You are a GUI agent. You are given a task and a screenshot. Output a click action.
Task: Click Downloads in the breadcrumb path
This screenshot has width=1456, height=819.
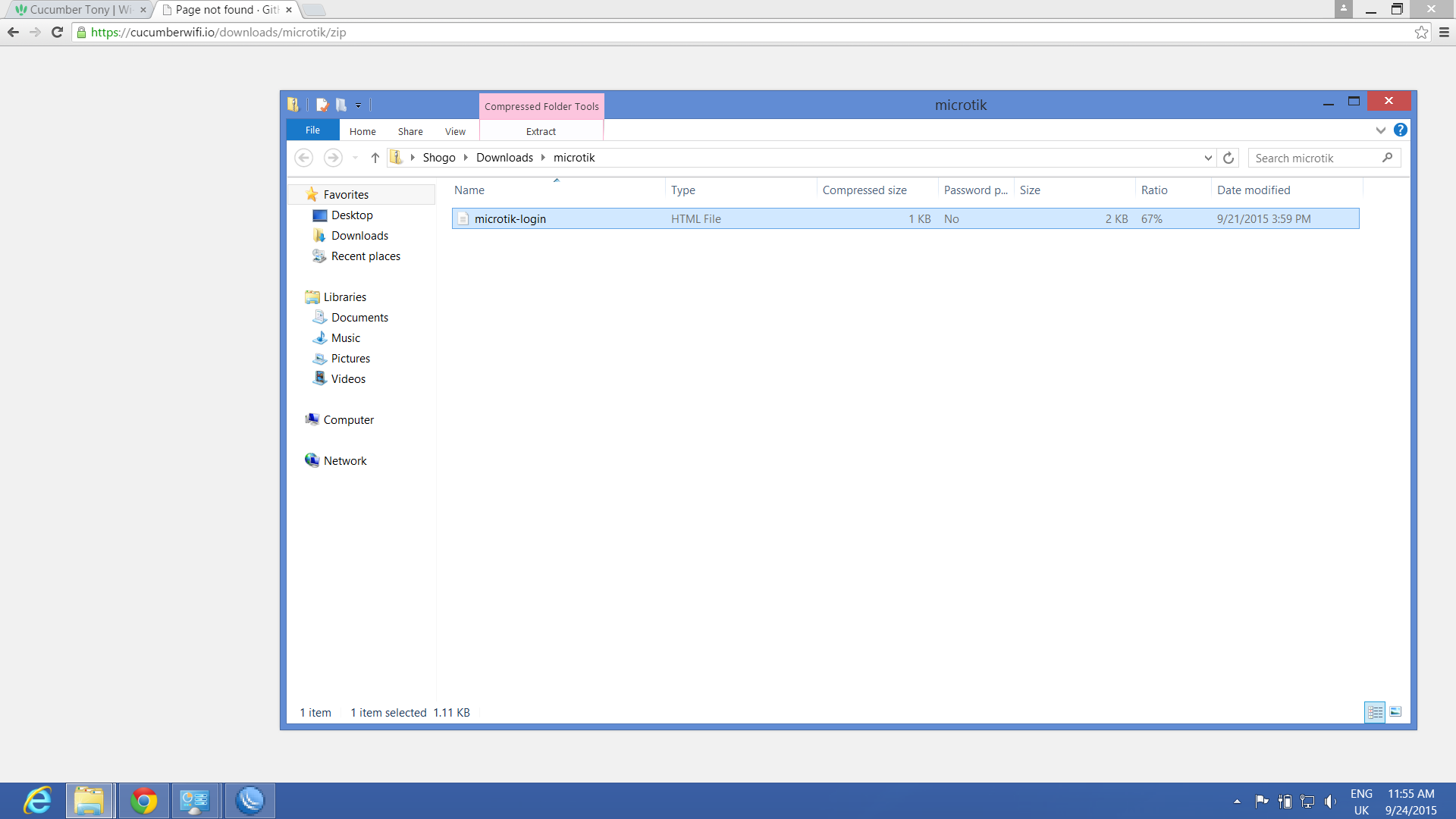coord(504,158)
